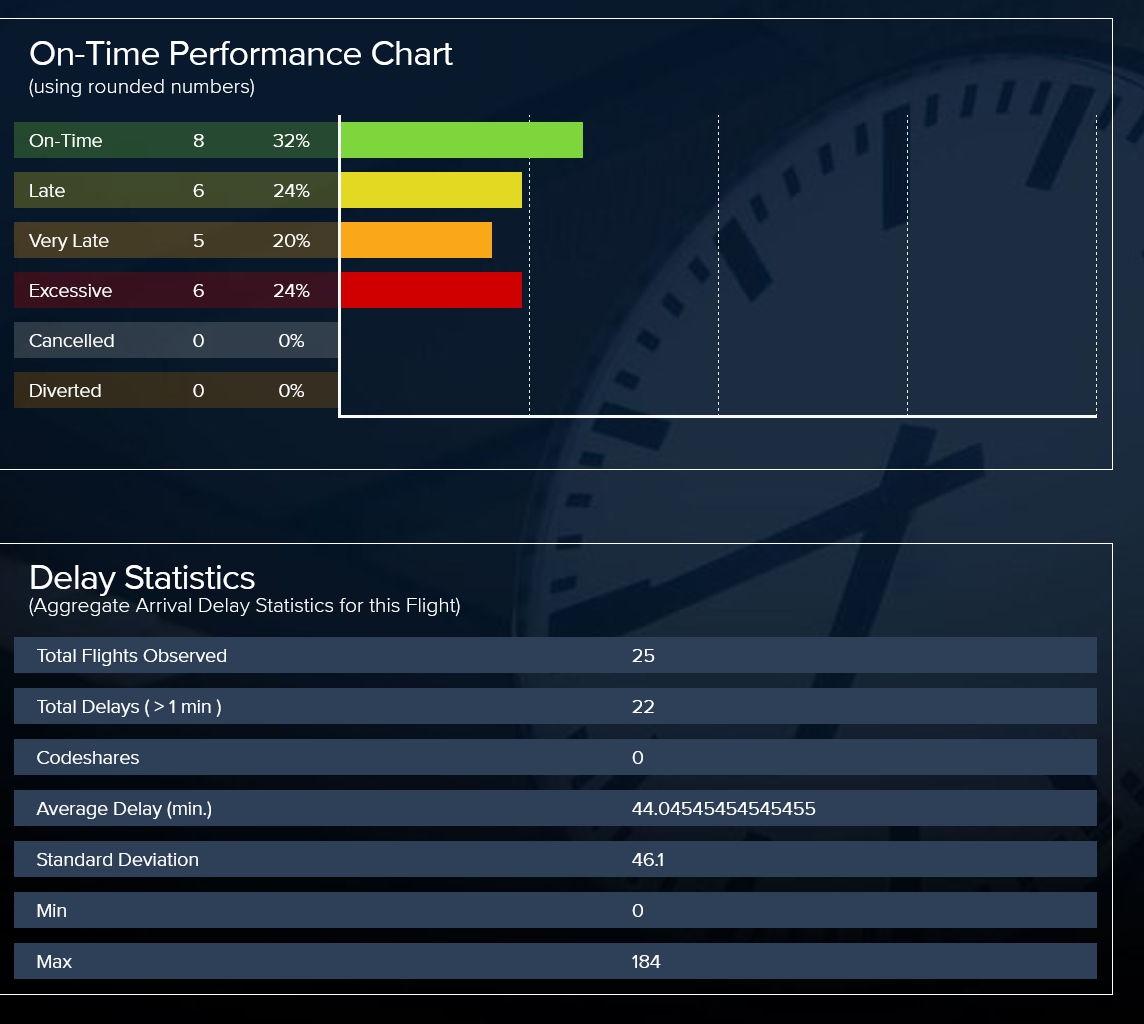
Task: Click the "using rounded numbers" subtitle
Action: [142, 87]
